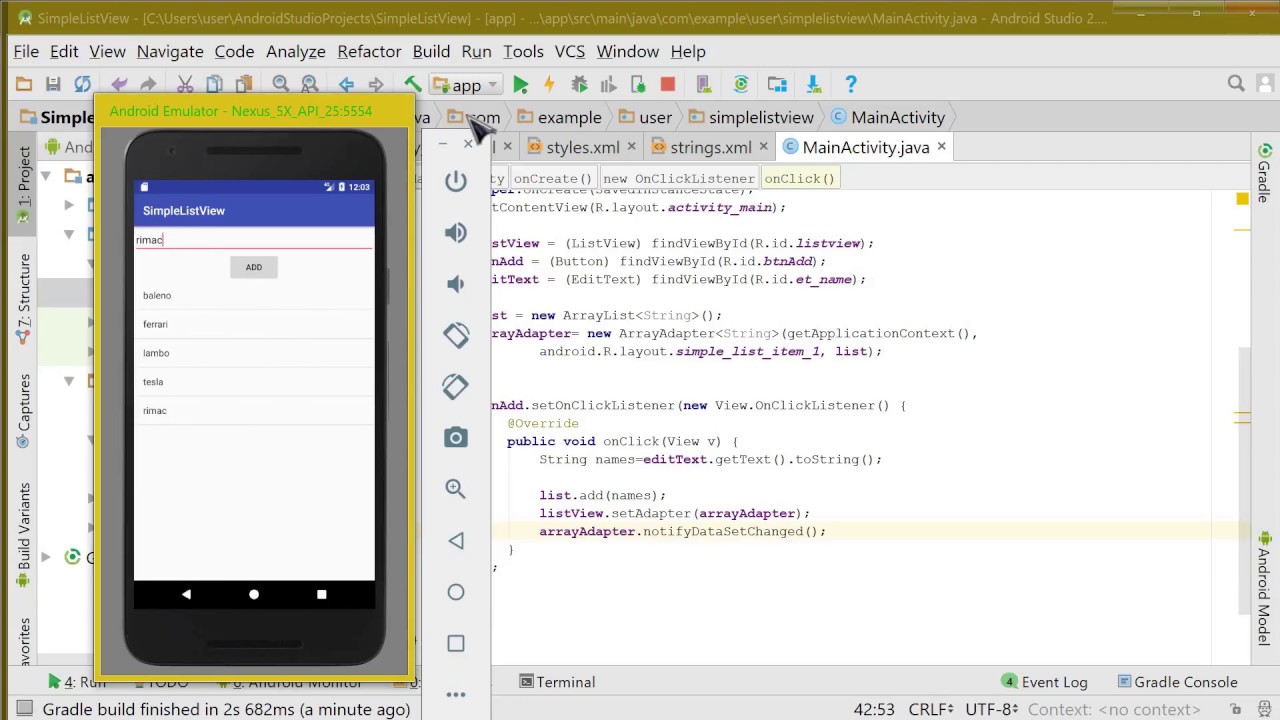
Task: Activate the emulator zoom tool
Action: (x=456, y=489)
